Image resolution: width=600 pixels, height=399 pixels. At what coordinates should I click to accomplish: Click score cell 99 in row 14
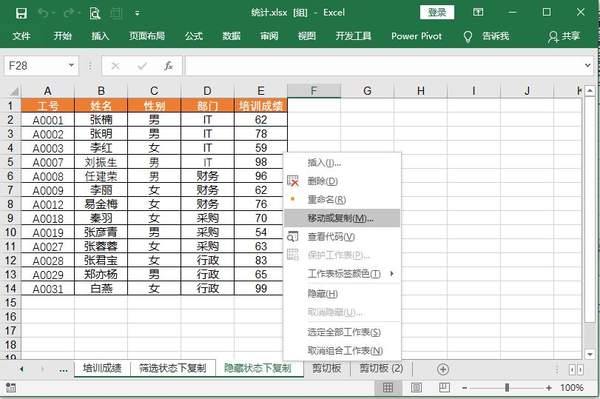261,288
